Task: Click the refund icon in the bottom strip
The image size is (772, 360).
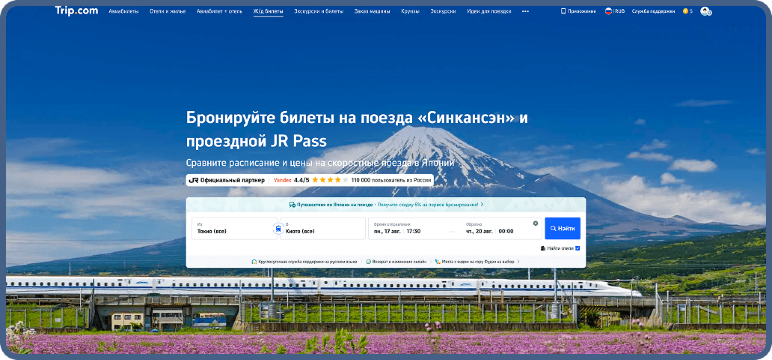Action: [368, 262]
